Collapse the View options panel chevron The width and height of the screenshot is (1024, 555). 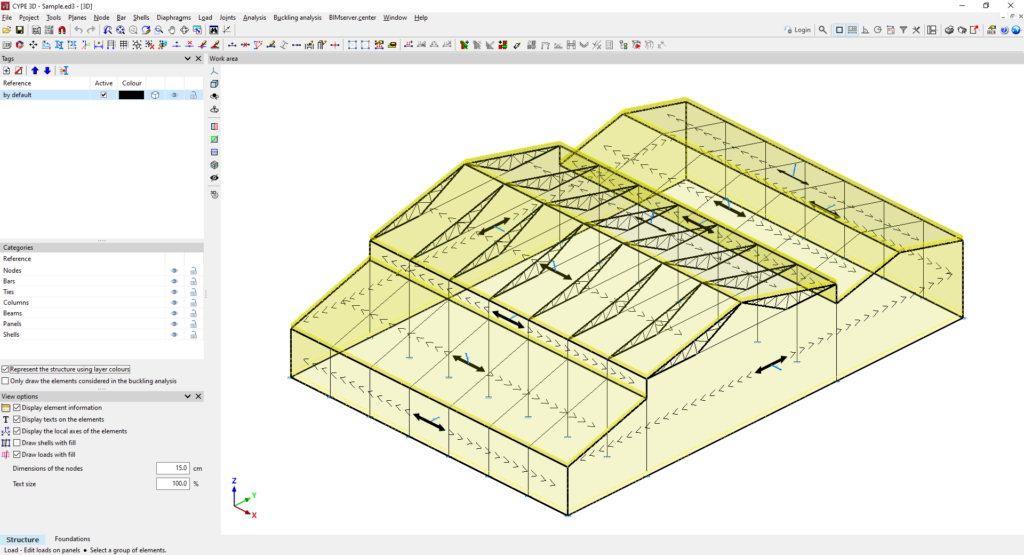tap(187, 396)
